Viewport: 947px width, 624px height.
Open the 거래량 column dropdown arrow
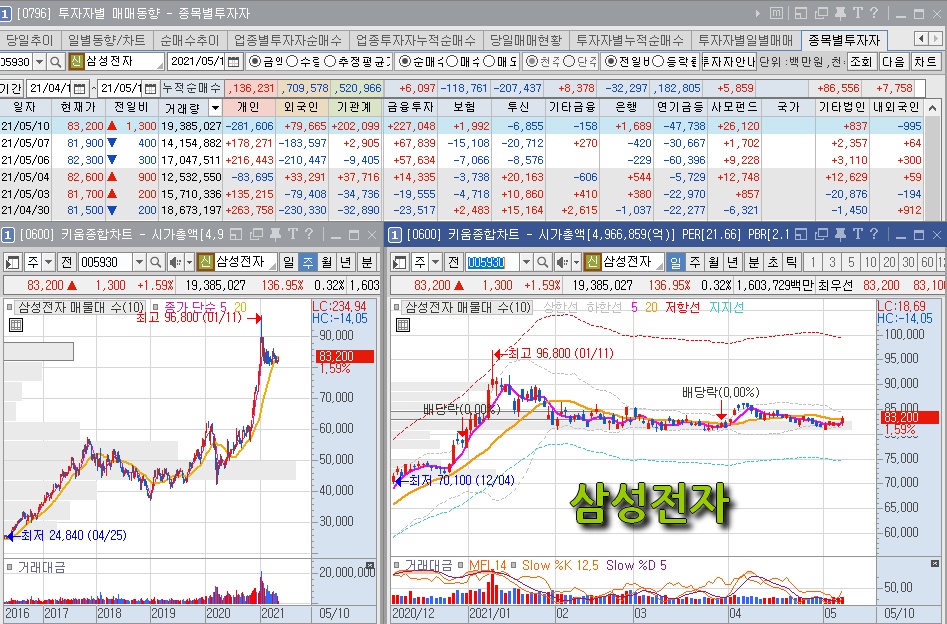tap(215, 108)
